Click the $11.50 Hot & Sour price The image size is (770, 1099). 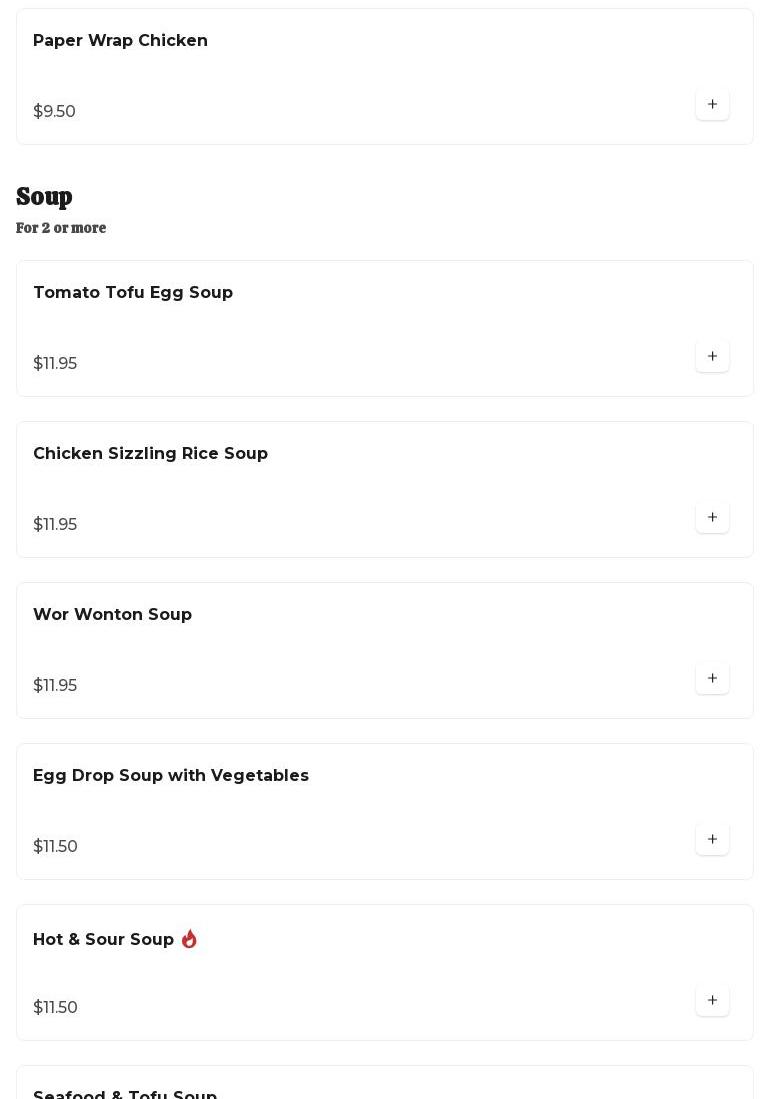tap(55, 1008)
